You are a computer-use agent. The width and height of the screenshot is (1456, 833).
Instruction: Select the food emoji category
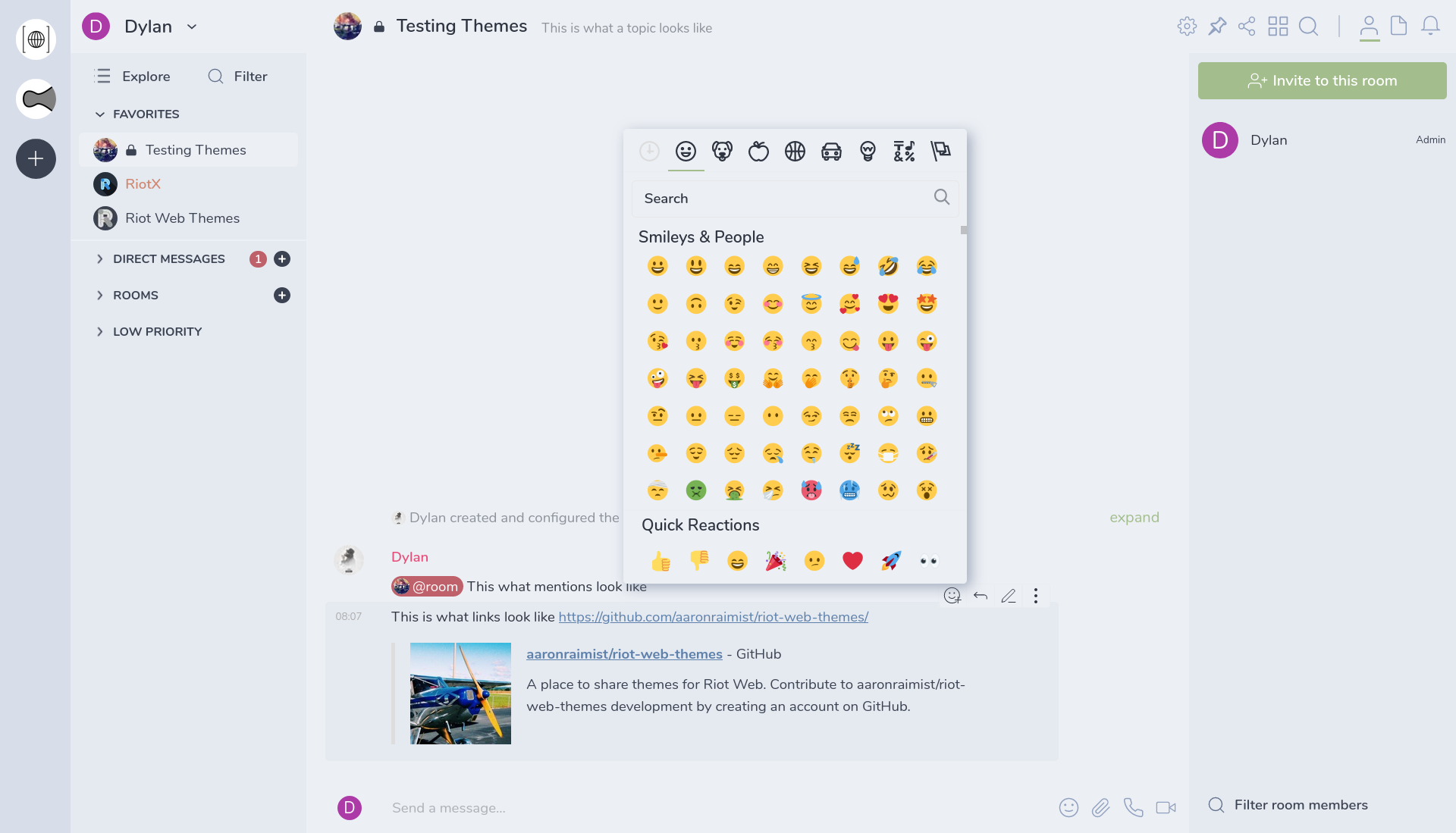(757, 150)
